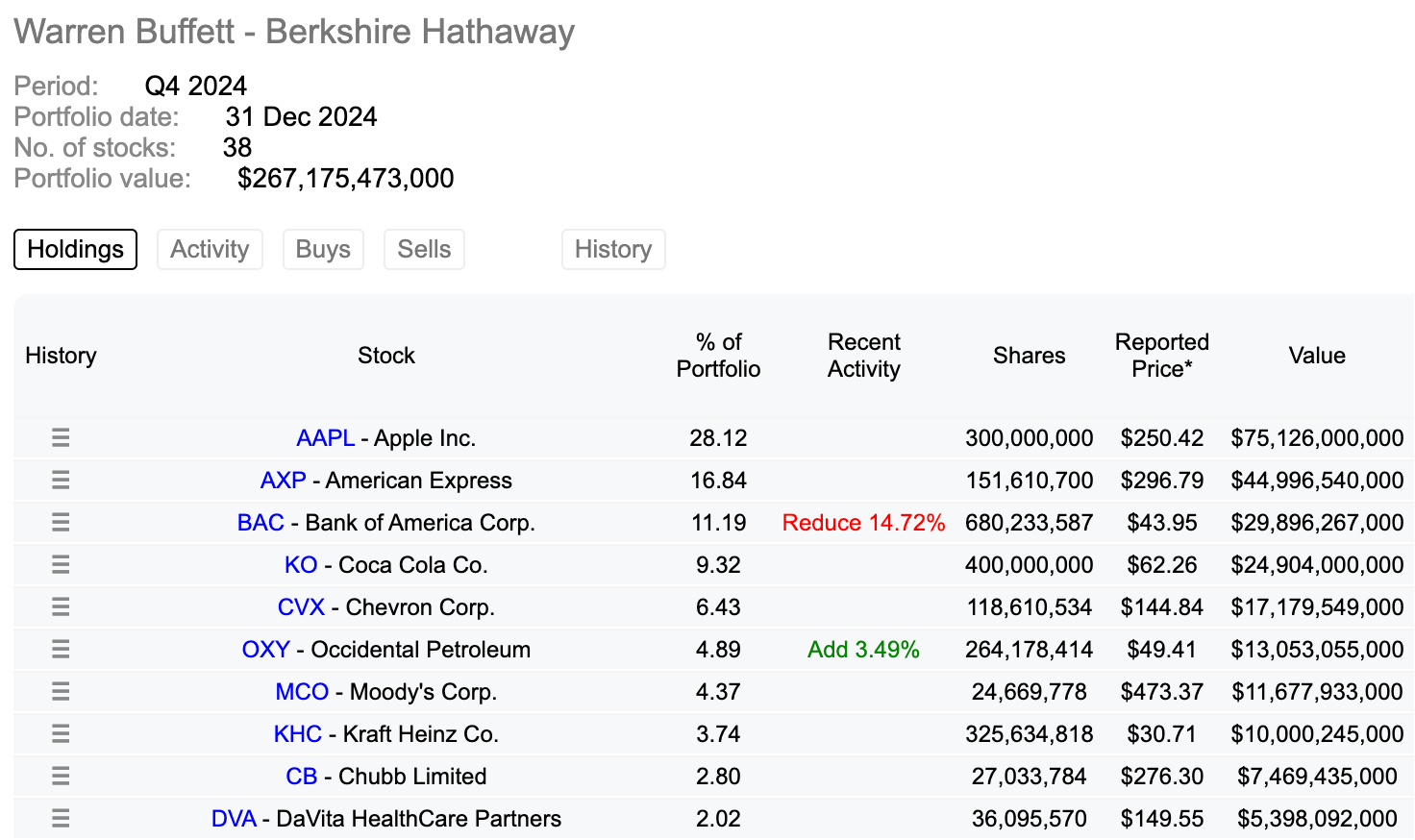
Task: Click Apple's portfolio percentage '28.12'
Action: 718,438
